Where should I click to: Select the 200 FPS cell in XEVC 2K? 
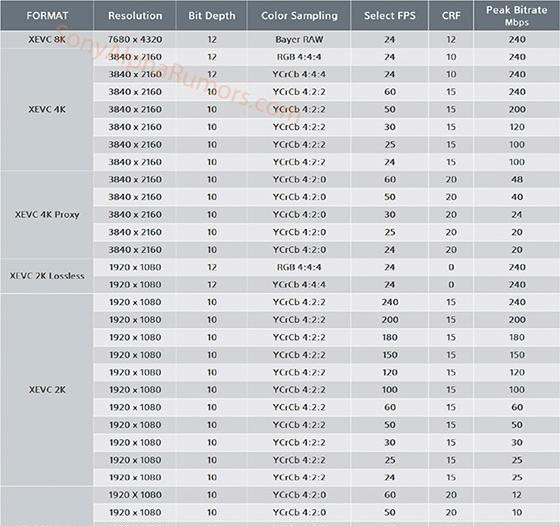[x=390, y=320]
